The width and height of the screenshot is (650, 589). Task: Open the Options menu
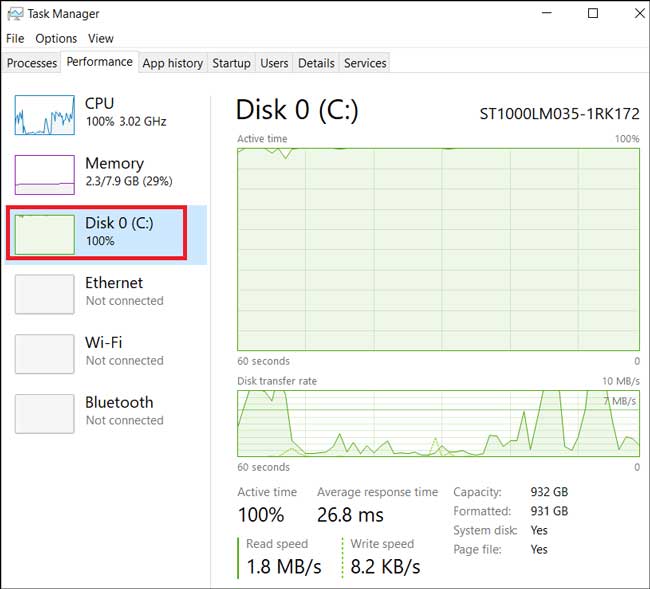tap(56, 39)
